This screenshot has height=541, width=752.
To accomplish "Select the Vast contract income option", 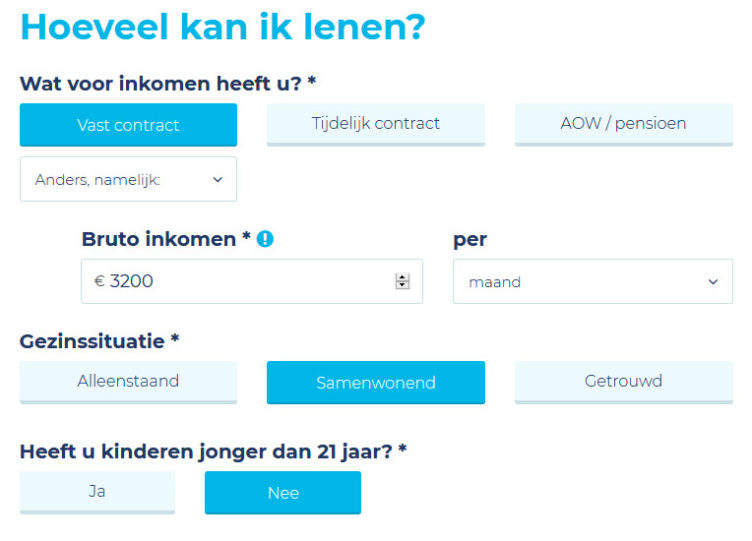I will [128, 125].
